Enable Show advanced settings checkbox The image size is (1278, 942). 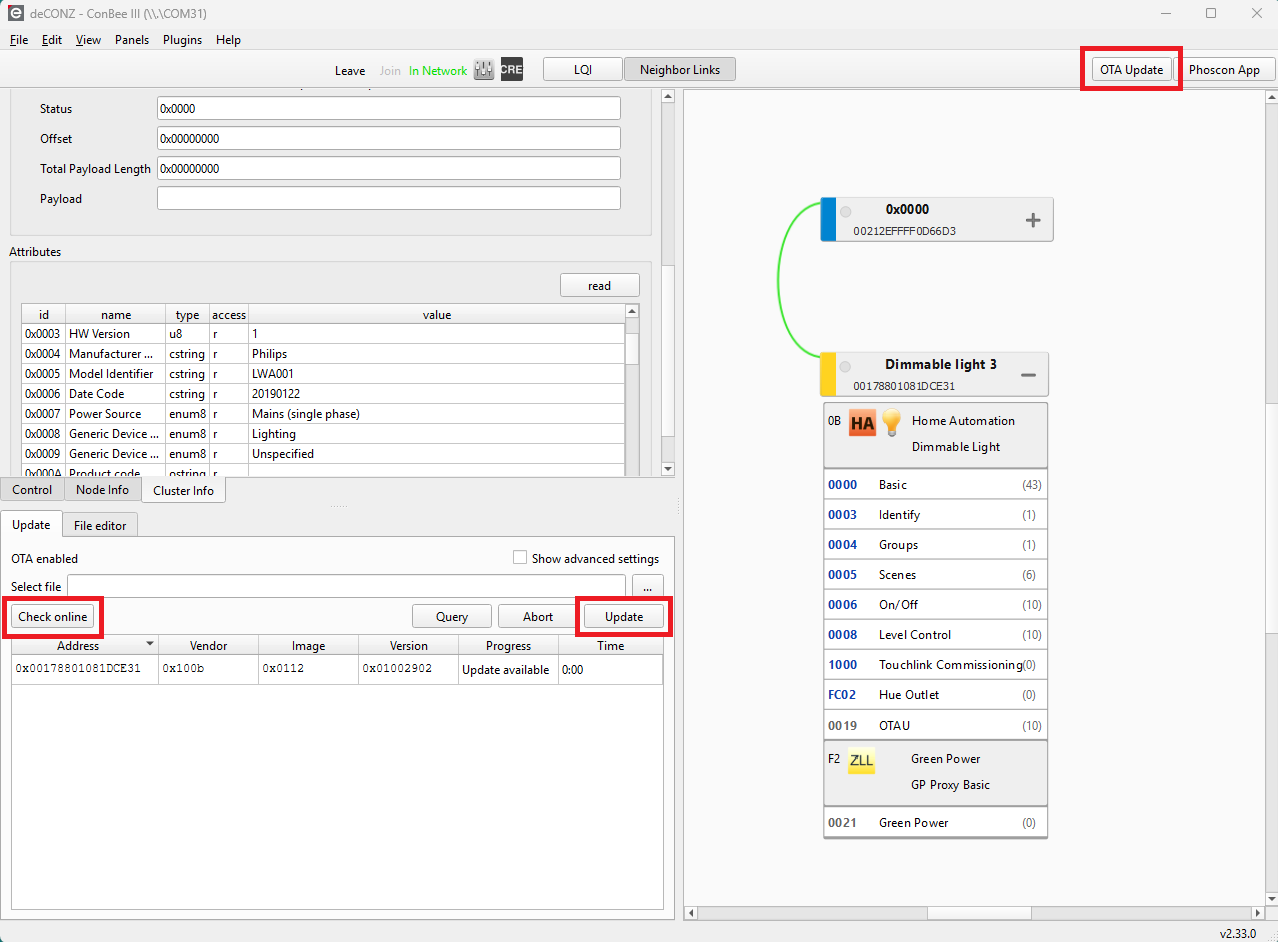pos(520,558)
